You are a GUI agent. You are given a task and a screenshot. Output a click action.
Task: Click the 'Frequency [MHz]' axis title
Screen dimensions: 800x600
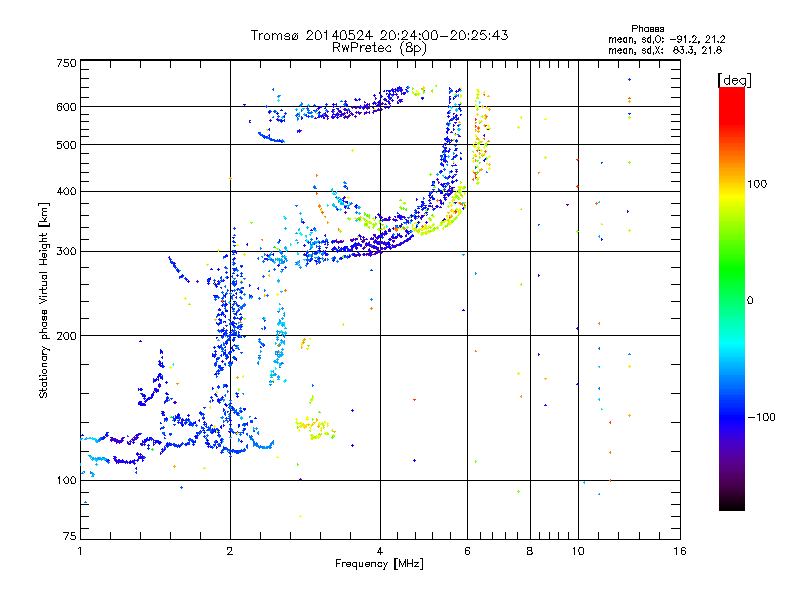tap(379, 564)
